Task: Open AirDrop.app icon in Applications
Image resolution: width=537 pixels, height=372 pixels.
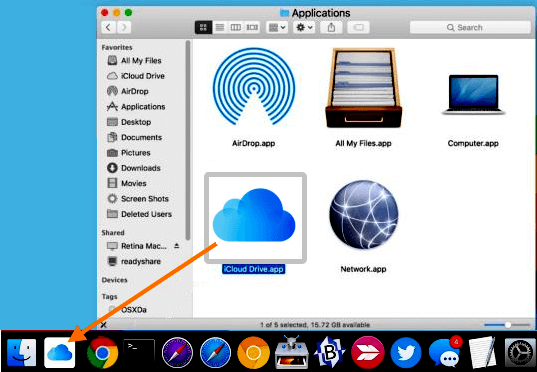Action: tap(253, 87)
